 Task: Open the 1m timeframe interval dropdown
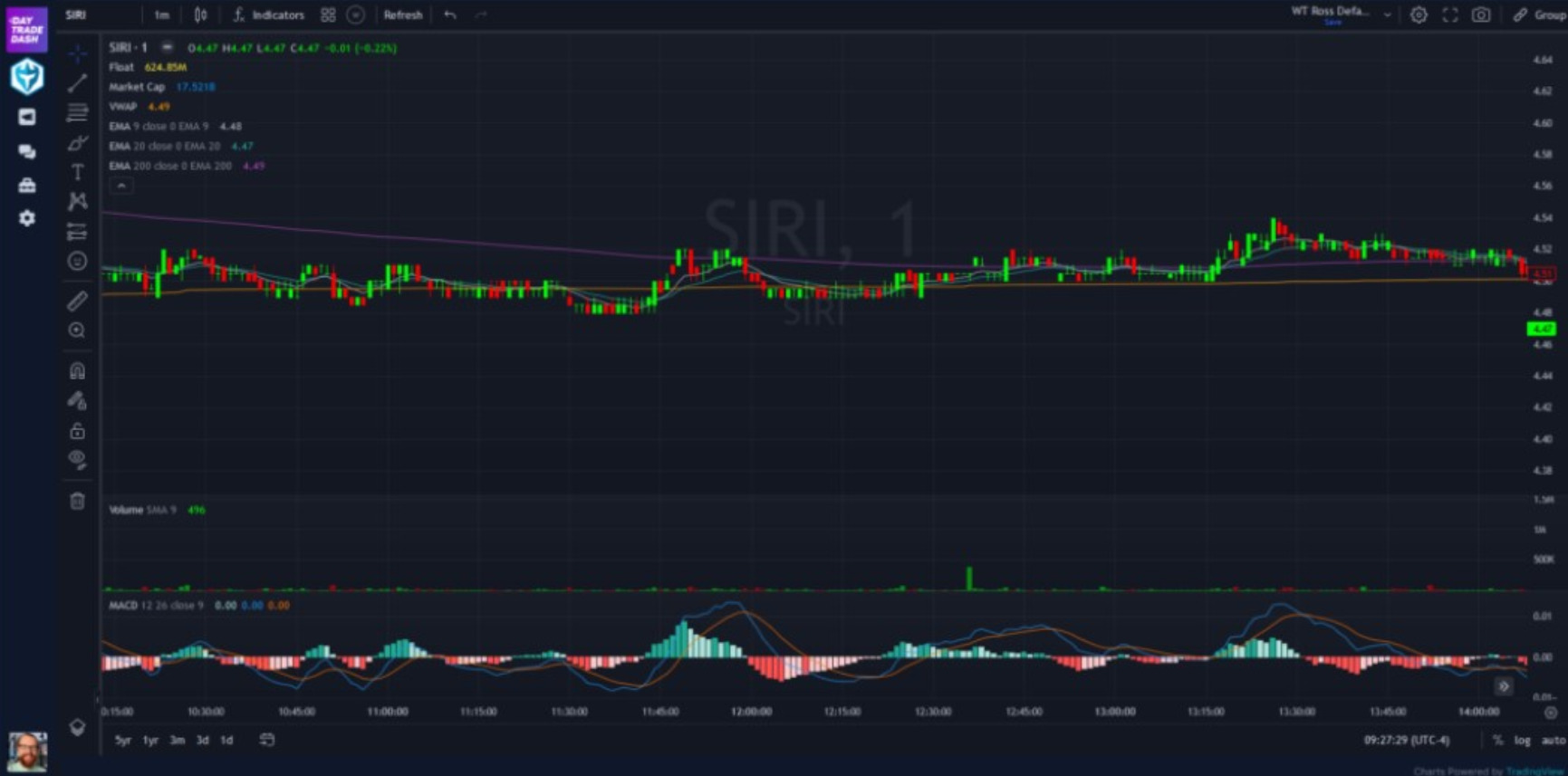[161, 14]
